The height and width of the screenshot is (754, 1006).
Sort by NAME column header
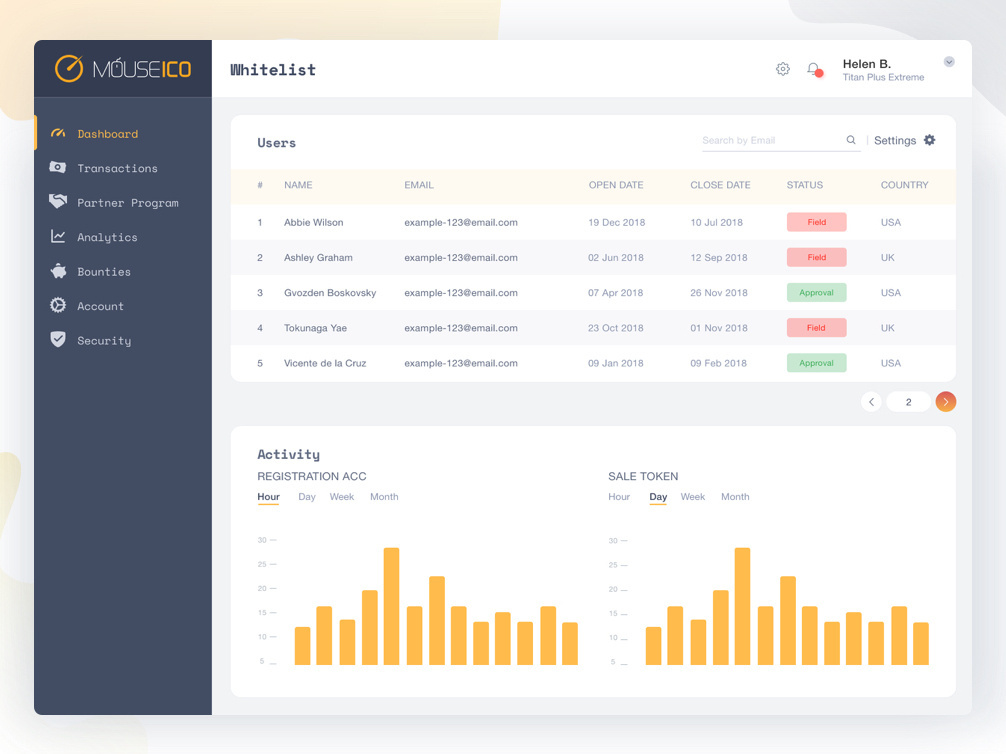pyautogui.click(x=298, y=185)
